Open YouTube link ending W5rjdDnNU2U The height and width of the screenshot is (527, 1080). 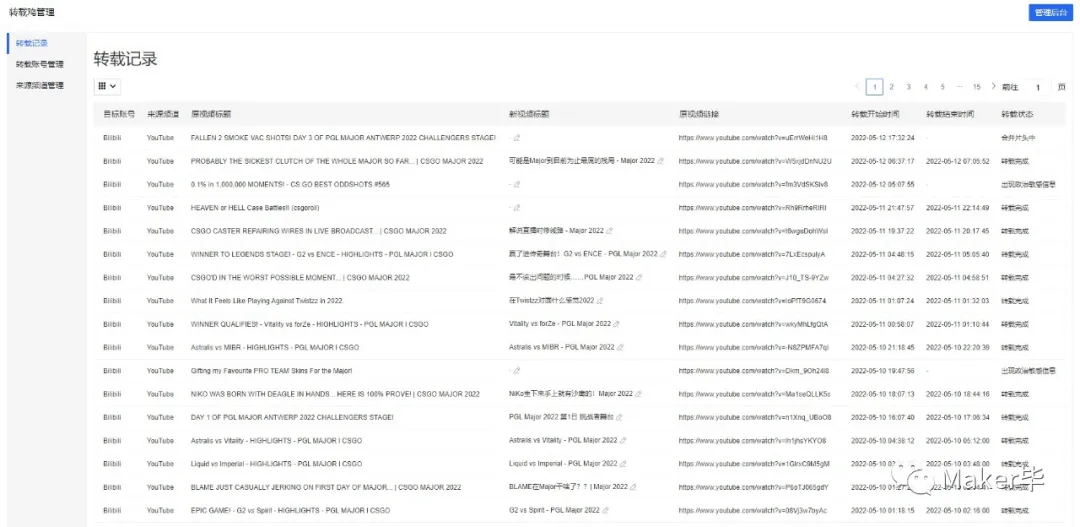(756, 161)
